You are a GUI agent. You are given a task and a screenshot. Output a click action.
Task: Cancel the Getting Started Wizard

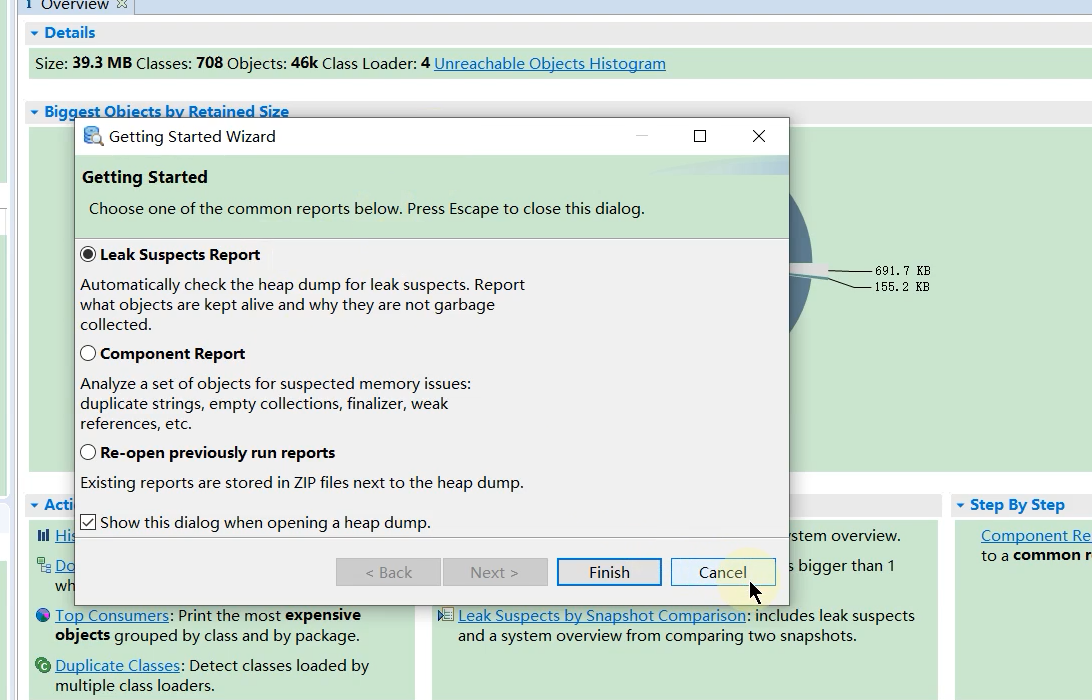(723, 572)
